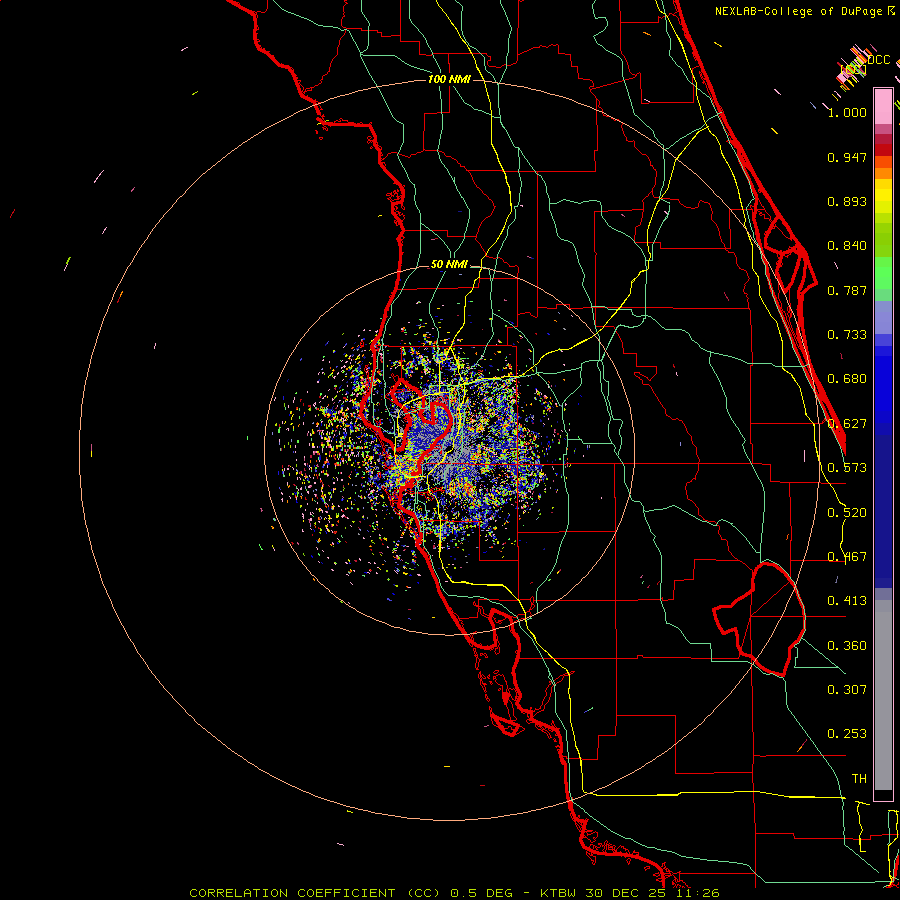Pick the orange color band below 0.947

coord(883,173)
